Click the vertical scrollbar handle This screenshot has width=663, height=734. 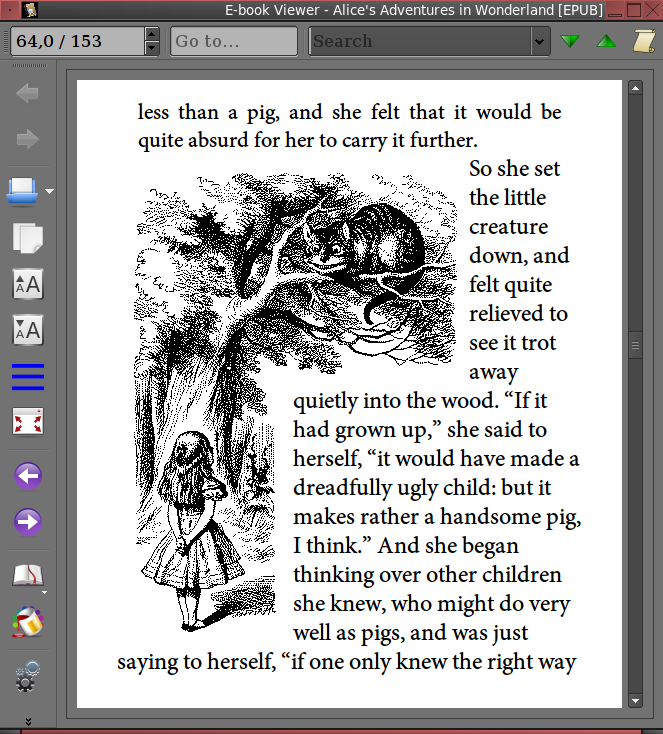634,346
